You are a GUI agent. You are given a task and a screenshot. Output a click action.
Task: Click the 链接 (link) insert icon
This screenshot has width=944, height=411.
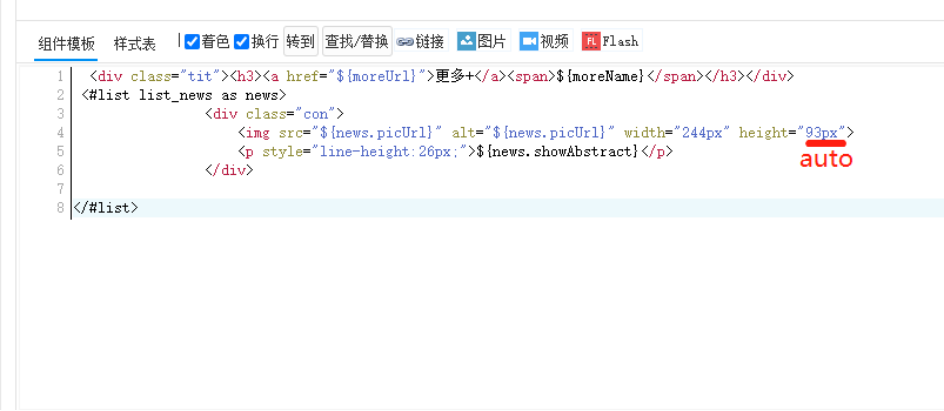click(405, 42)
